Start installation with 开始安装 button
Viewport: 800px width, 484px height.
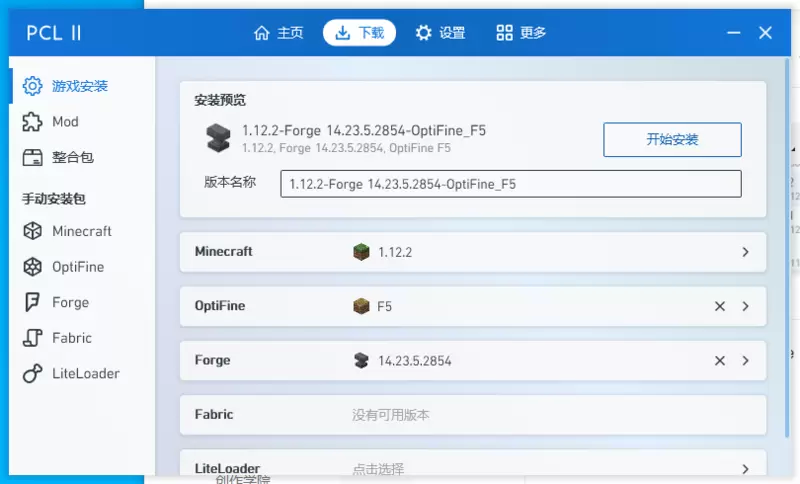[x=672, y=139]
